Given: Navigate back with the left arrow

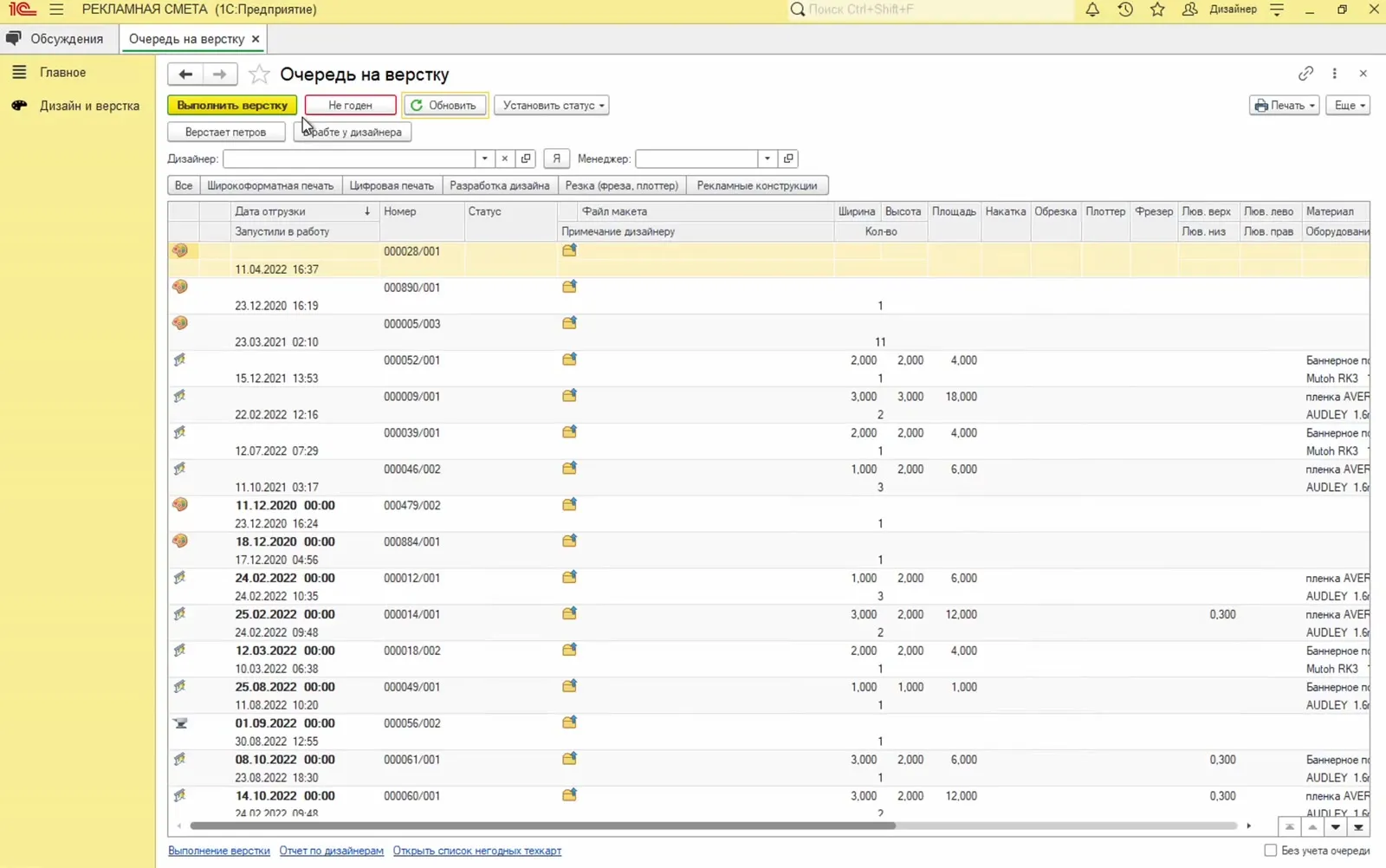Looking at the screenshot, I should pos(185,74).
